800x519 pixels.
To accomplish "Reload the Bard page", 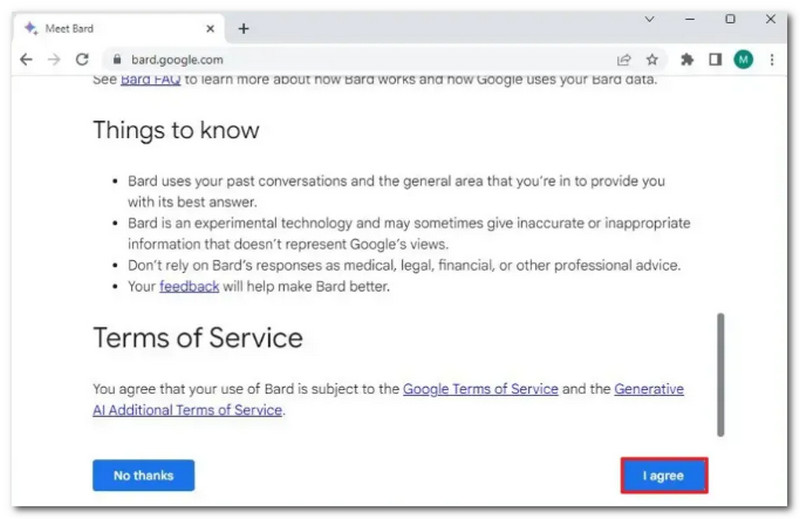I will [82, 60].
